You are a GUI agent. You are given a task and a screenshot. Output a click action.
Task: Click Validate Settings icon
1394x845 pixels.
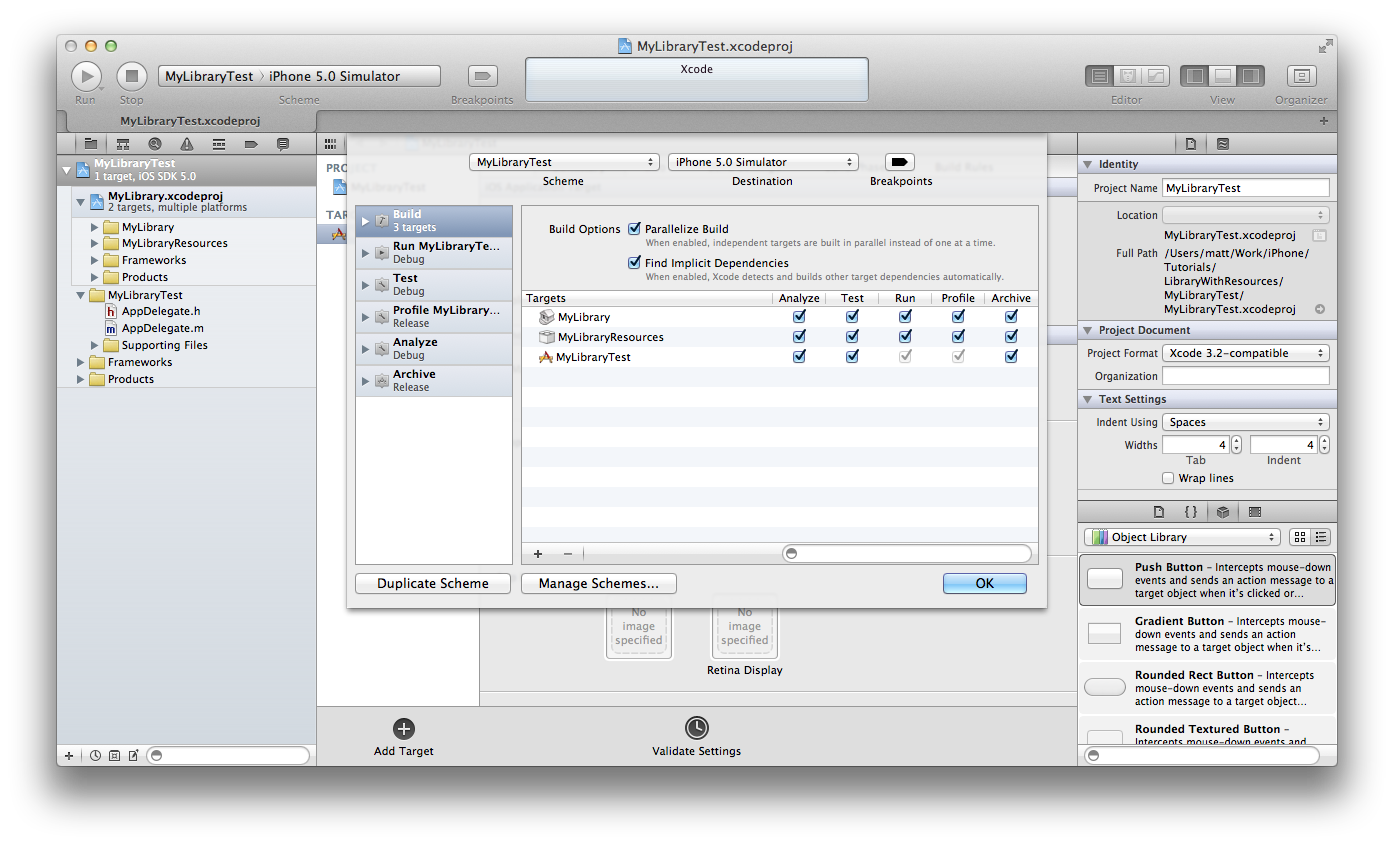697,728
